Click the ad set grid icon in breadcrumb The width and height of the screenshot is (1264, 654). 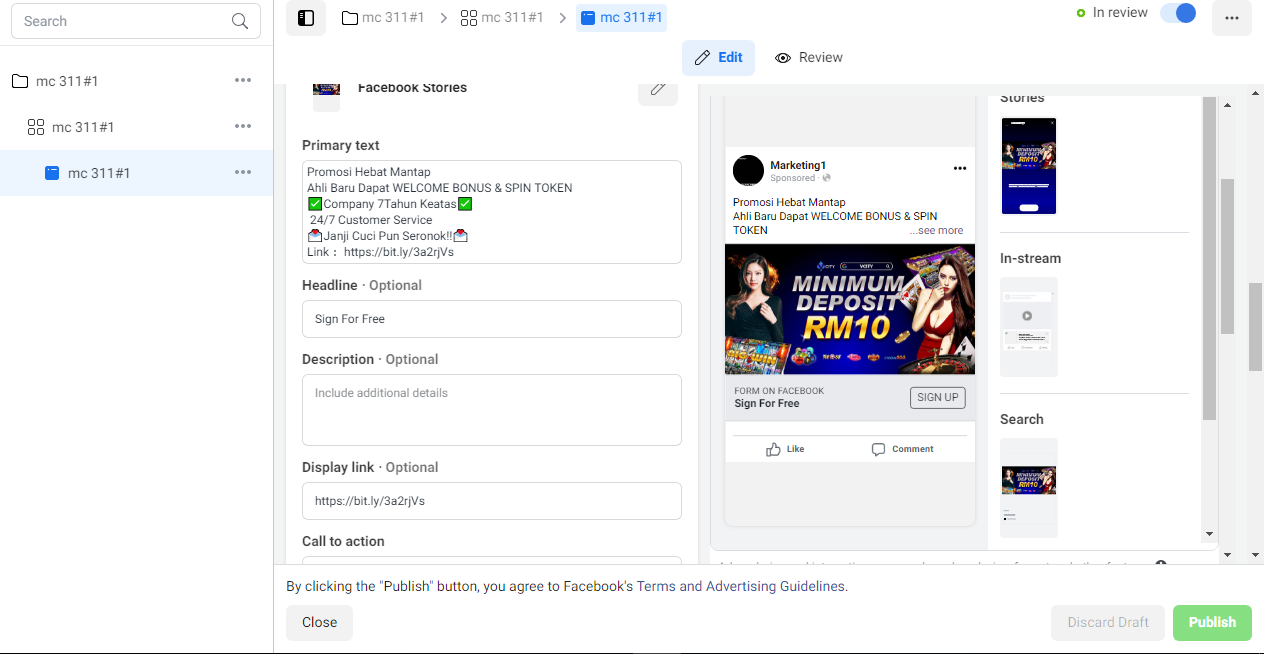tap(468, 18)
